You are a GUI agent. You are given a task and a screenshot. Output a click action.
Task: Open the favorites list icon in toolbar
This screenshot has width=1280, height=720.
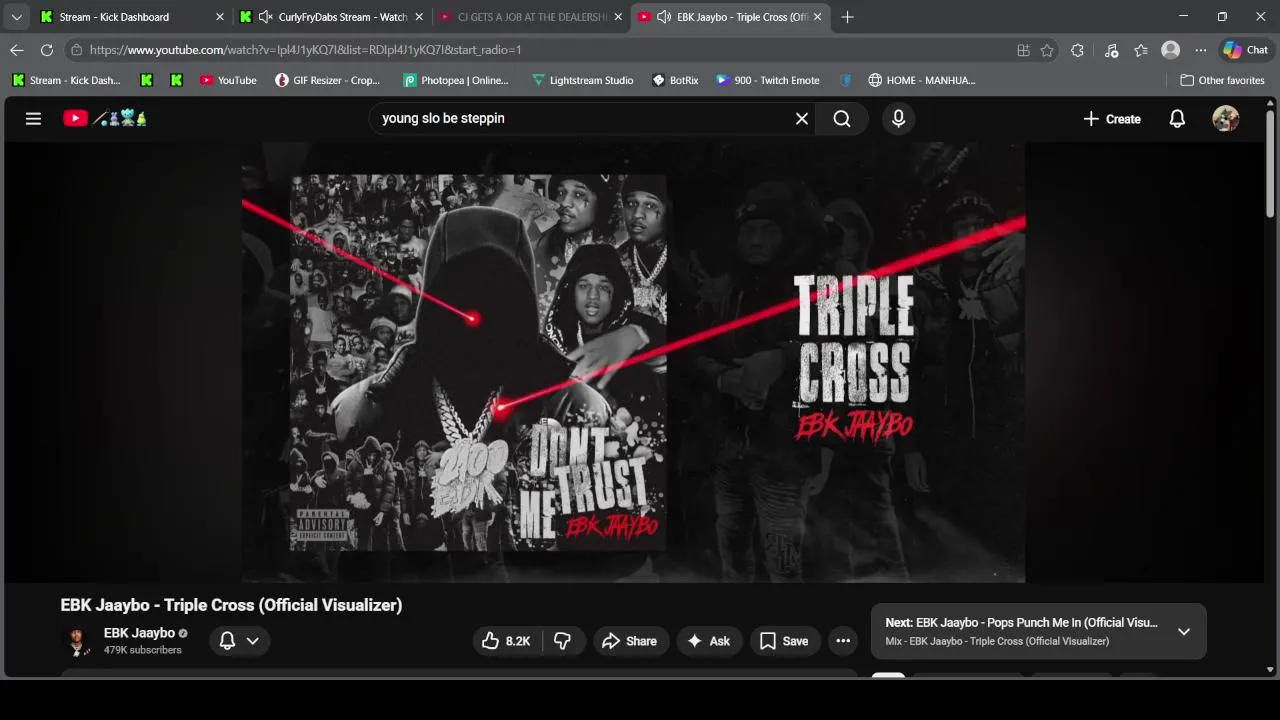(x=1141, y=50)
